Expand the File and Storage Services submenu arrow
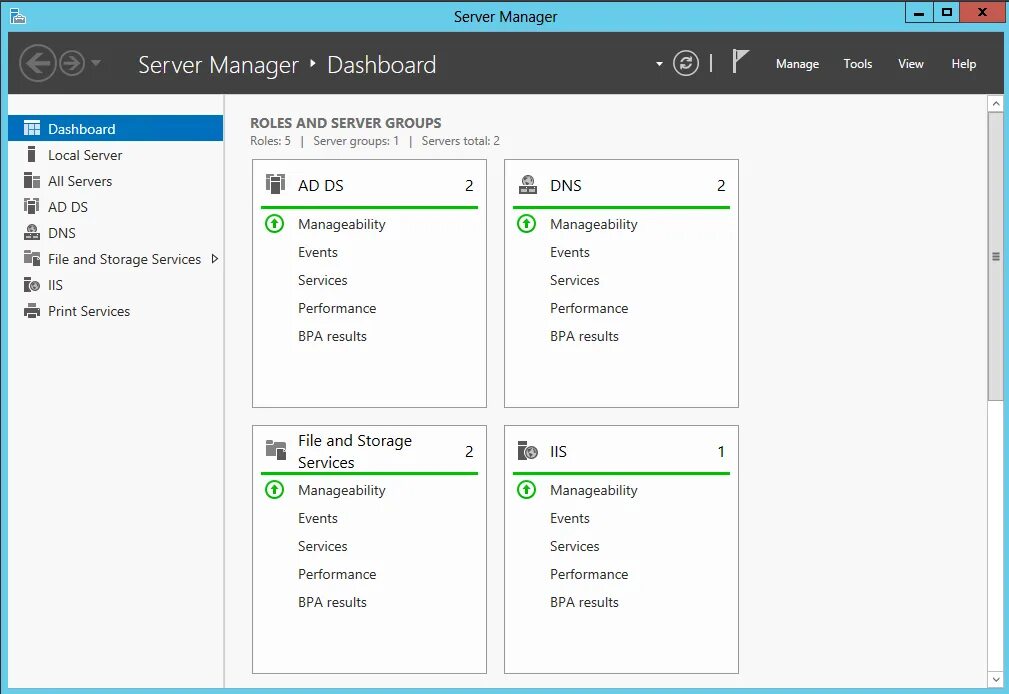Image resolution: width=1009 pixels, height=694 pixels. tap(214, 259)
